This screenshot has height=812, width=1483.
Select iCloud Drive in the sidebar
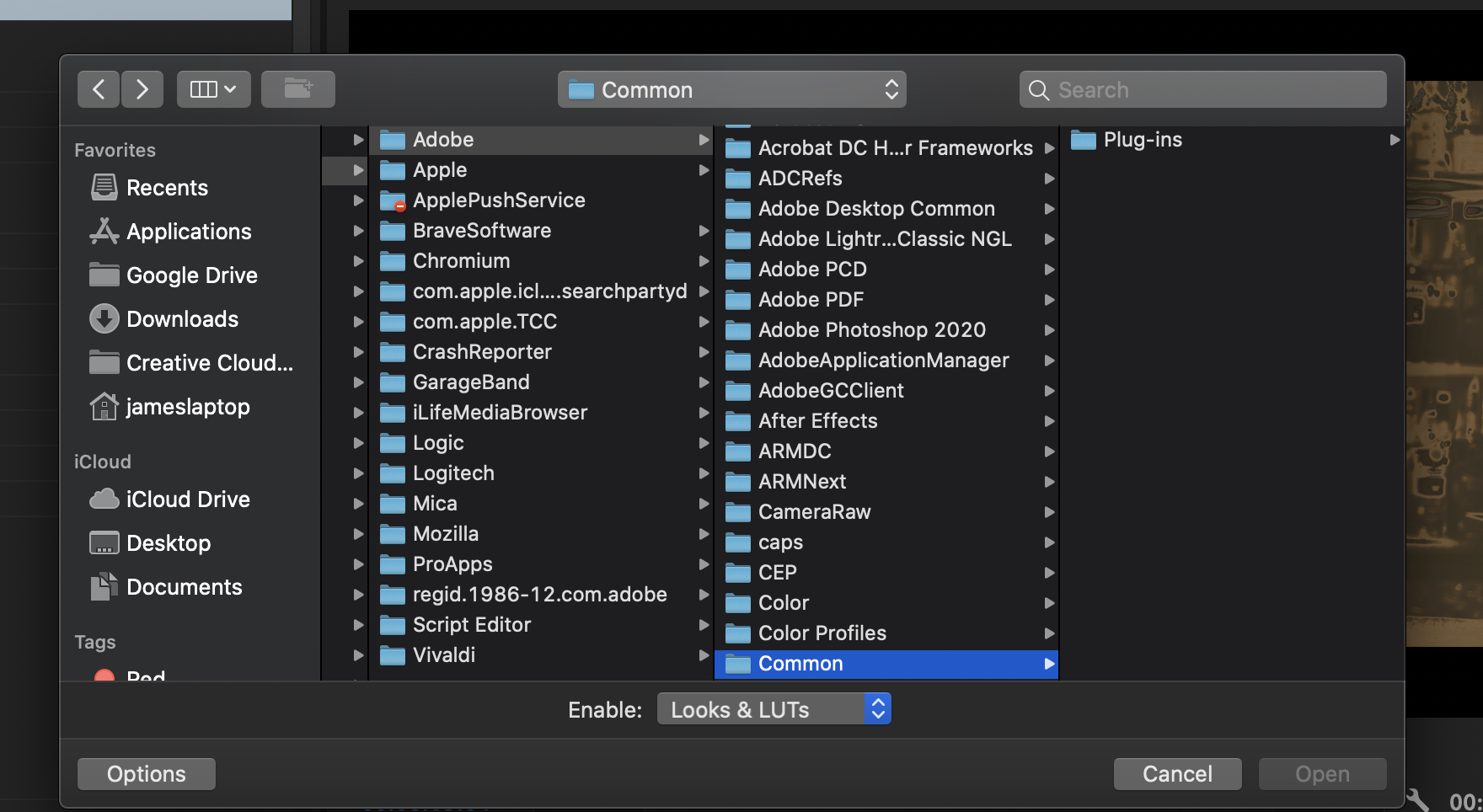coord(187,499)
